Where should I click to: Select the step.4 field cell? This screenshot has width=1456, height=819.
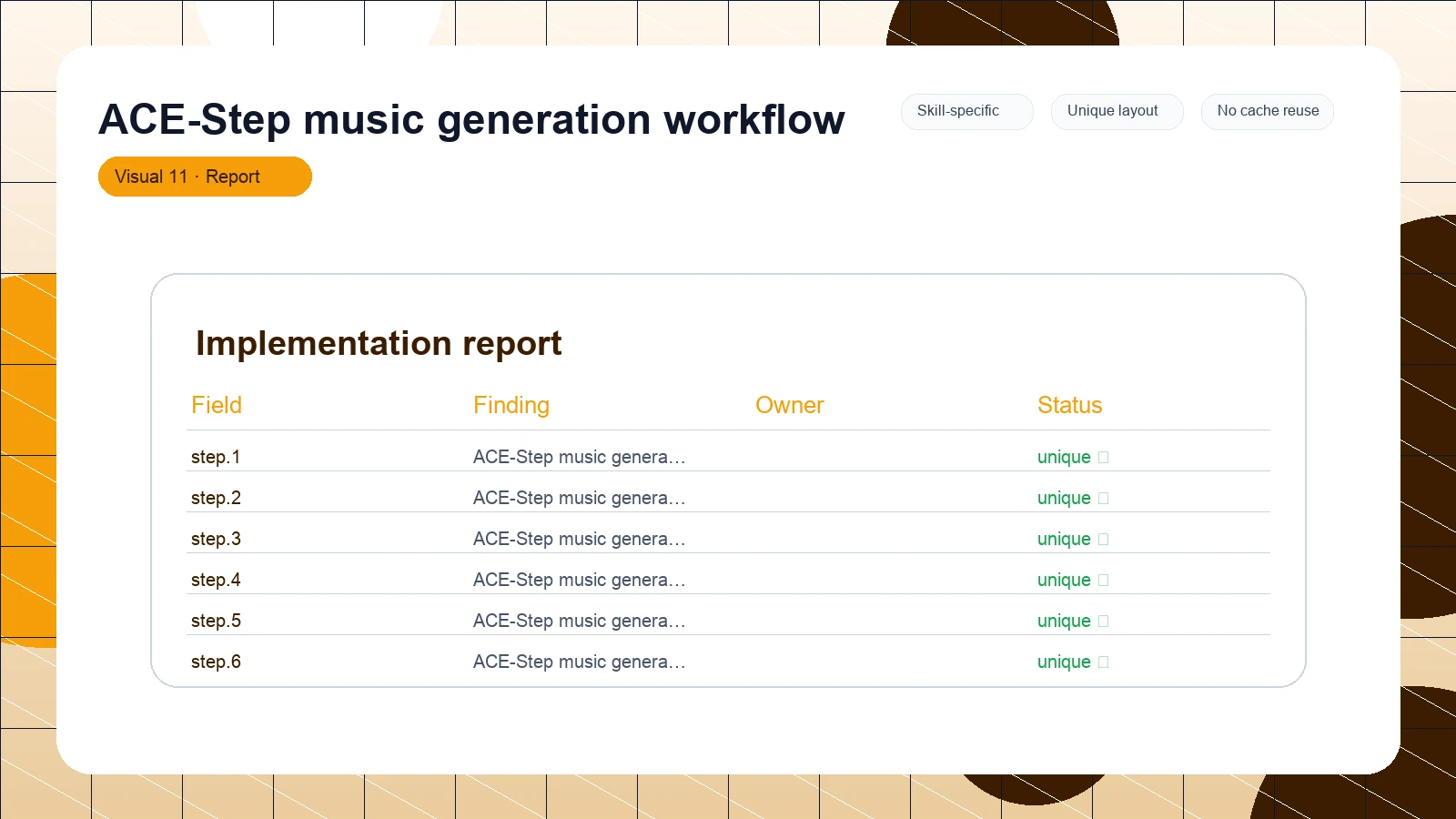pos(216,580)
